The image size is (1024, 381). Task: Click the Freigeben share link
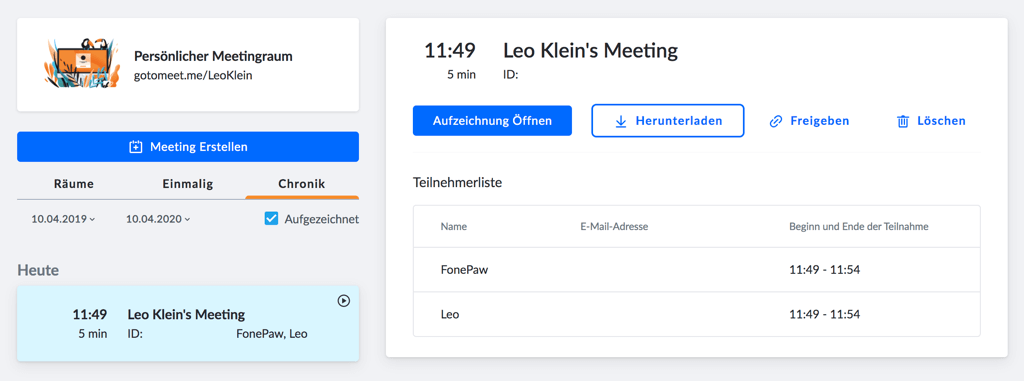809,121
